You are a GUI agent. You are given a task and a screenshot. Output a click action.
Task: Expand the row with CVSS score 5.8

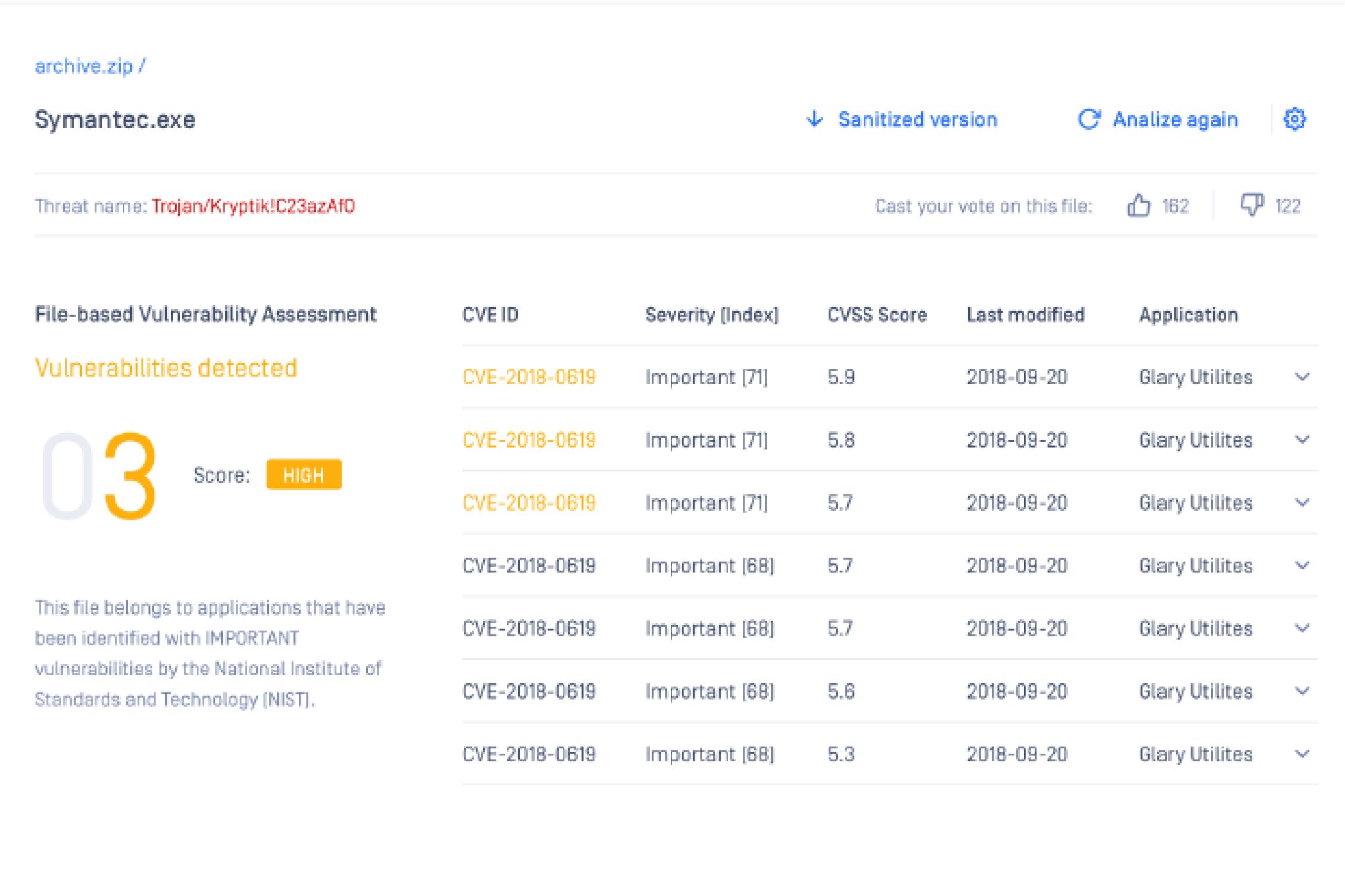coord(1302,439)
